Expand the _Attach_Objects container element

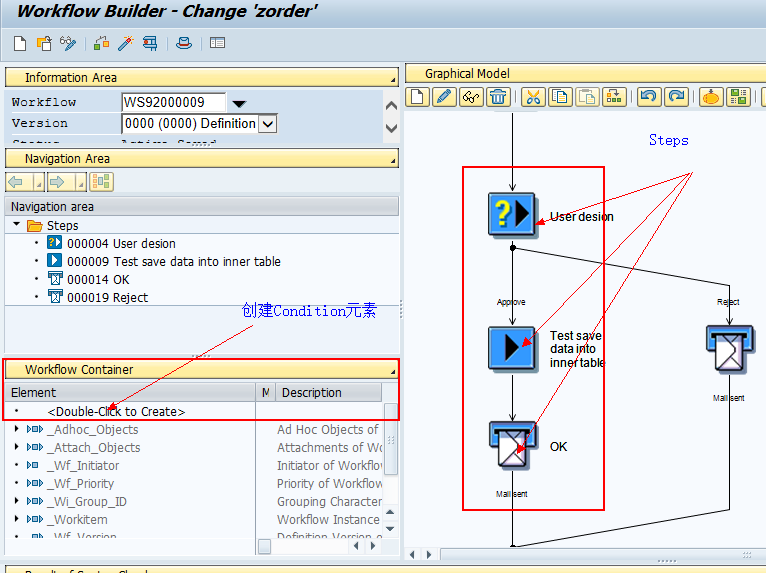[x=17, y=447]
